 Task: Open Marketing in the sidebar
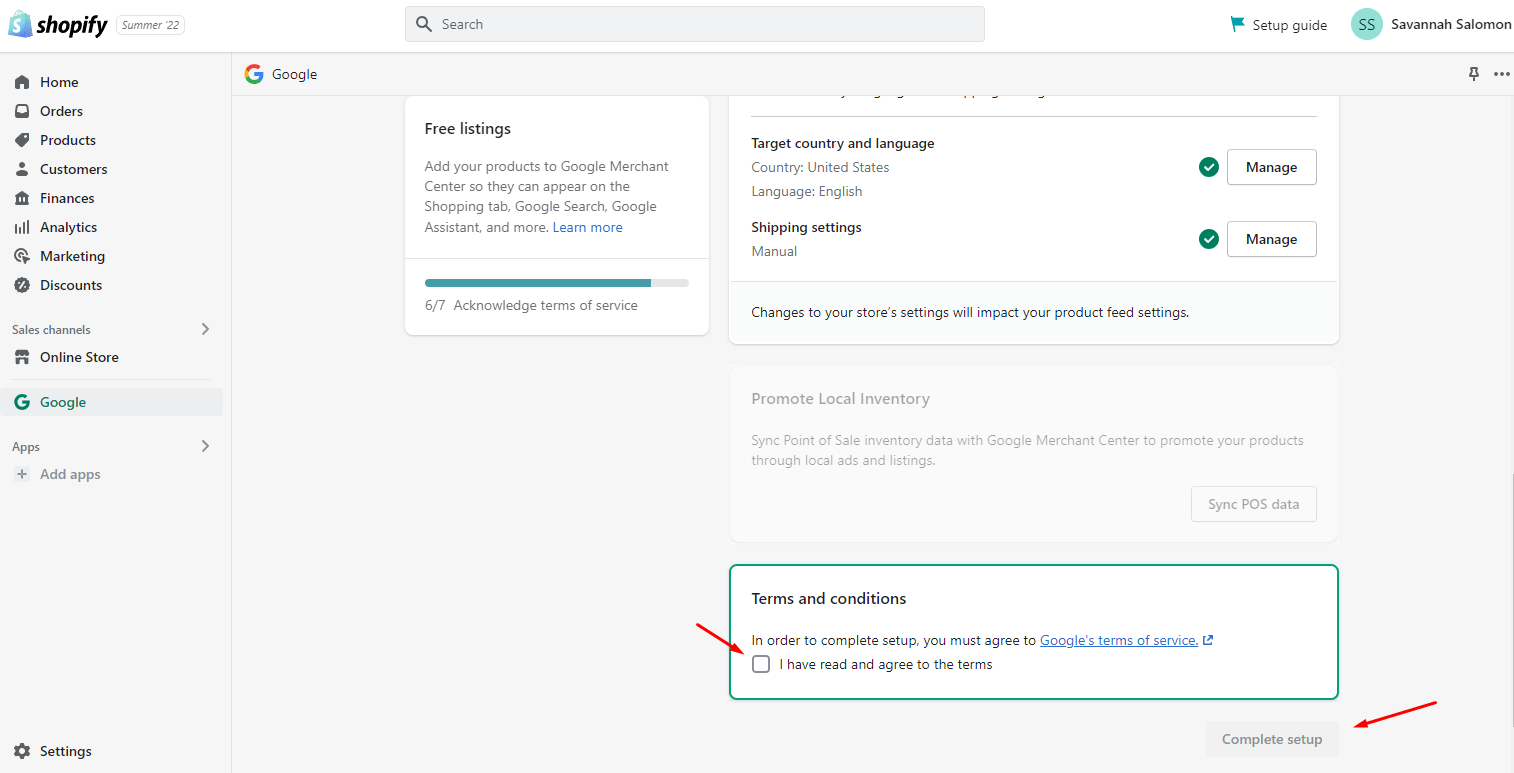coord(72,256)
